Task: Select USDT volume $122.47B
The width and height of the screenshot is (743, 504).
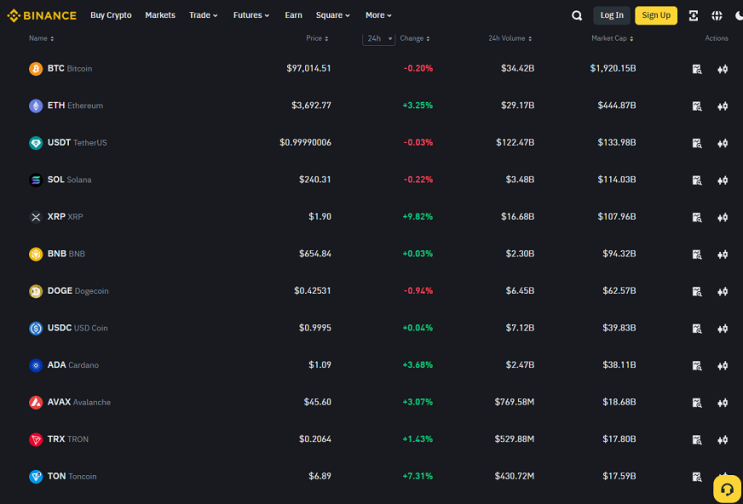Action: [x=515, y=142]
